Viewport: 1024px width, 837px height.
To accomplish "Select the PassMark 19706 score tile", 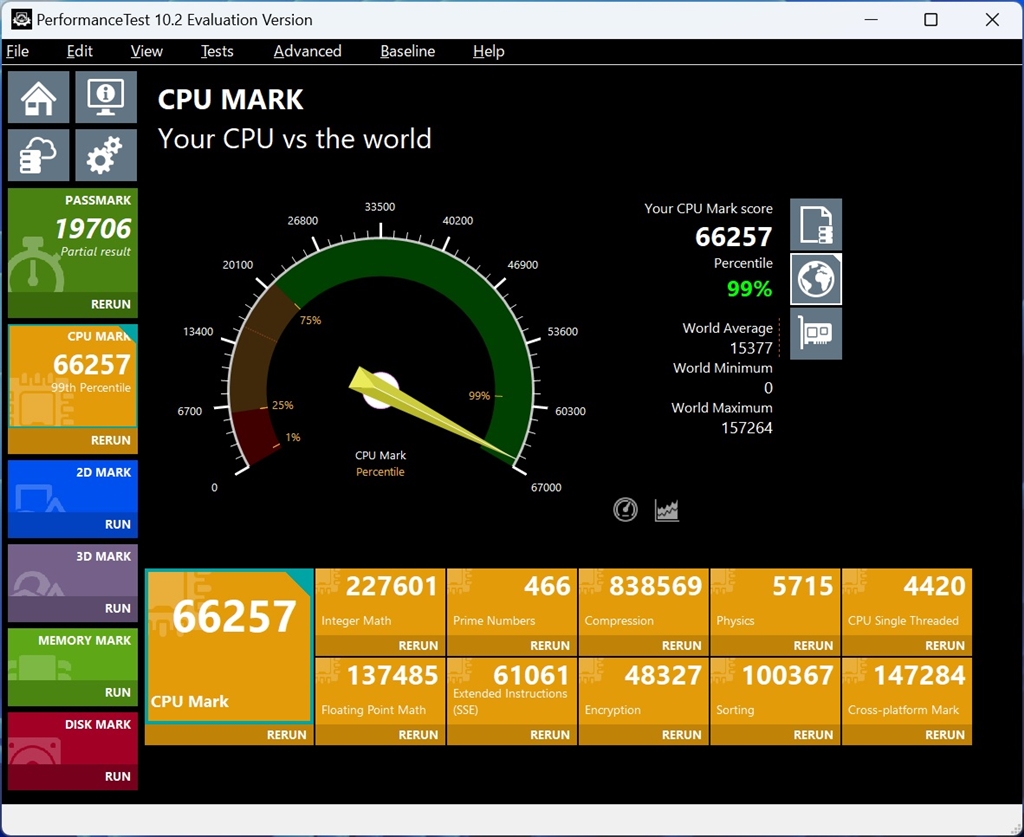I will click(x=72, y=240).
